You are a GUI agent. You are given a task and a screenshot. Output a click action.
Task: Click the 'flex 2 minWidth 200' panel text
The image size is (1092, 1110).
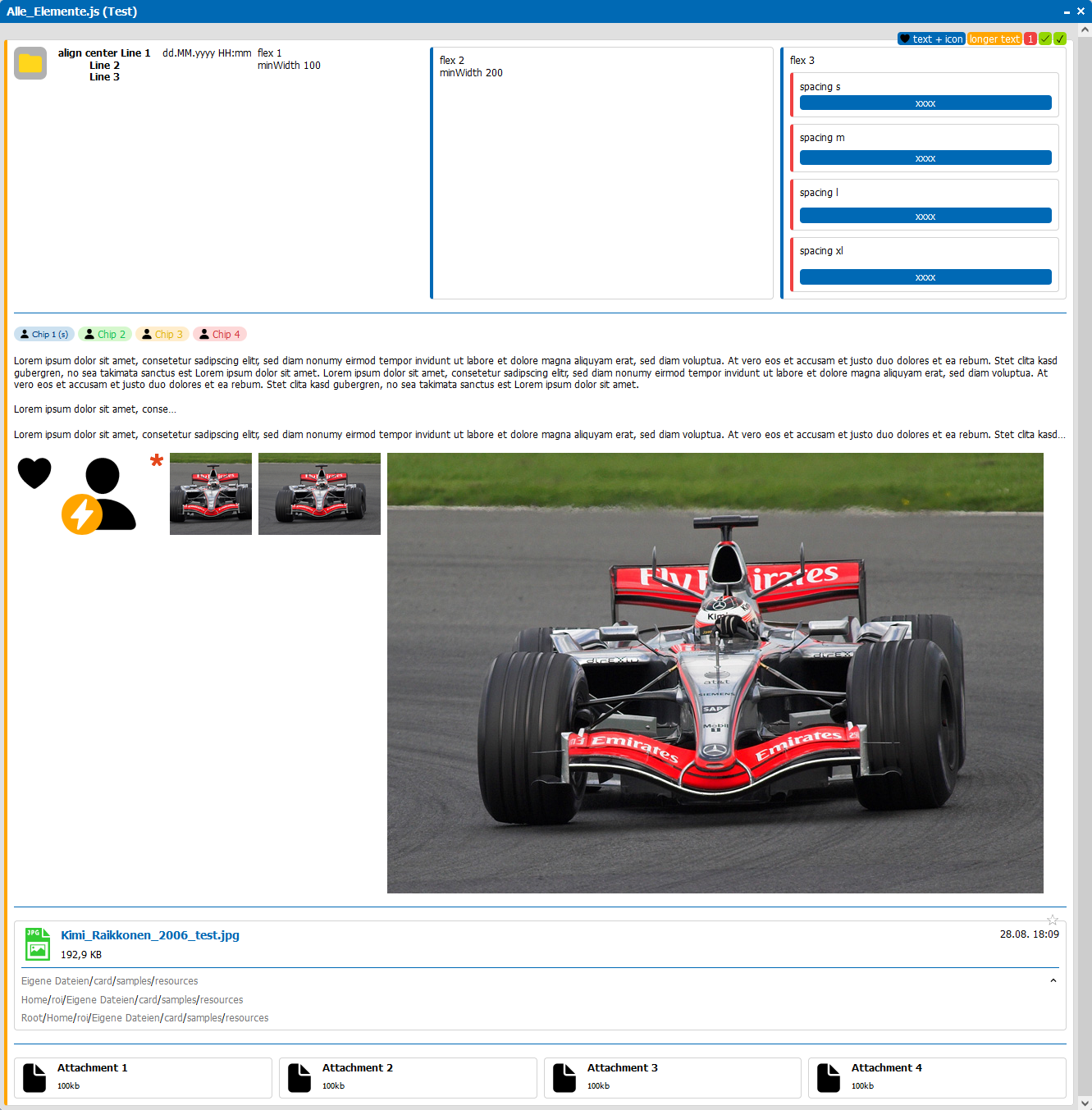[x=471, y=66]
